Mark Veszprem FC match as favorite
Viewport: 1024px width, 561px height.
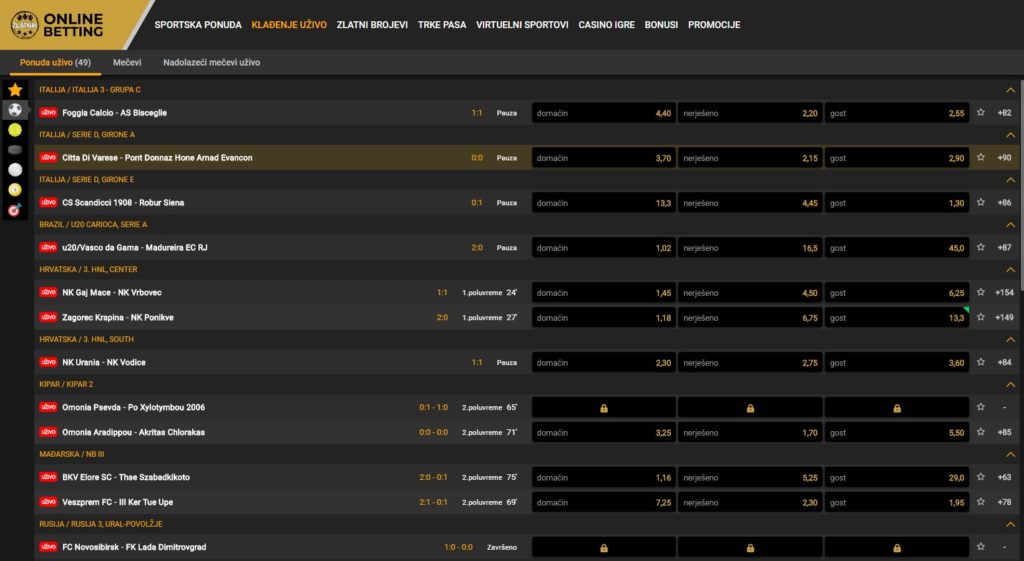tap(981, 502)
